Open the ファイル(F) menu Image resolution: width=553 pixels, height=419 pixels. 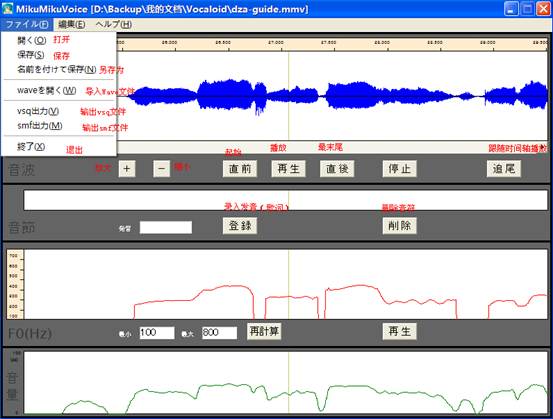[x=27, y=24]
